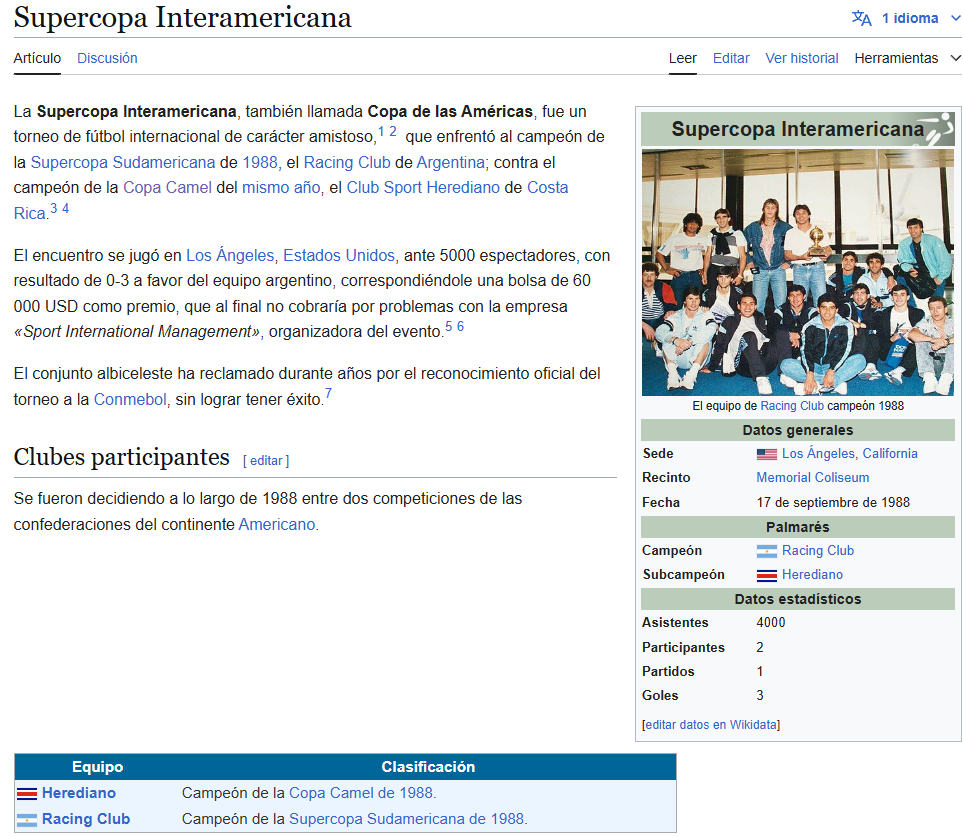Viewport: 963px width, 837px height.
Task: Open the Herramientas dropdown menu
Action: pos(906,58)
